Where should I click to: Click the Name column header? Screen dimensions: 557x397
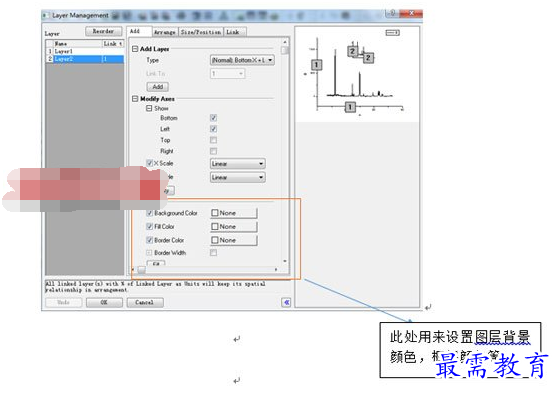77,44
